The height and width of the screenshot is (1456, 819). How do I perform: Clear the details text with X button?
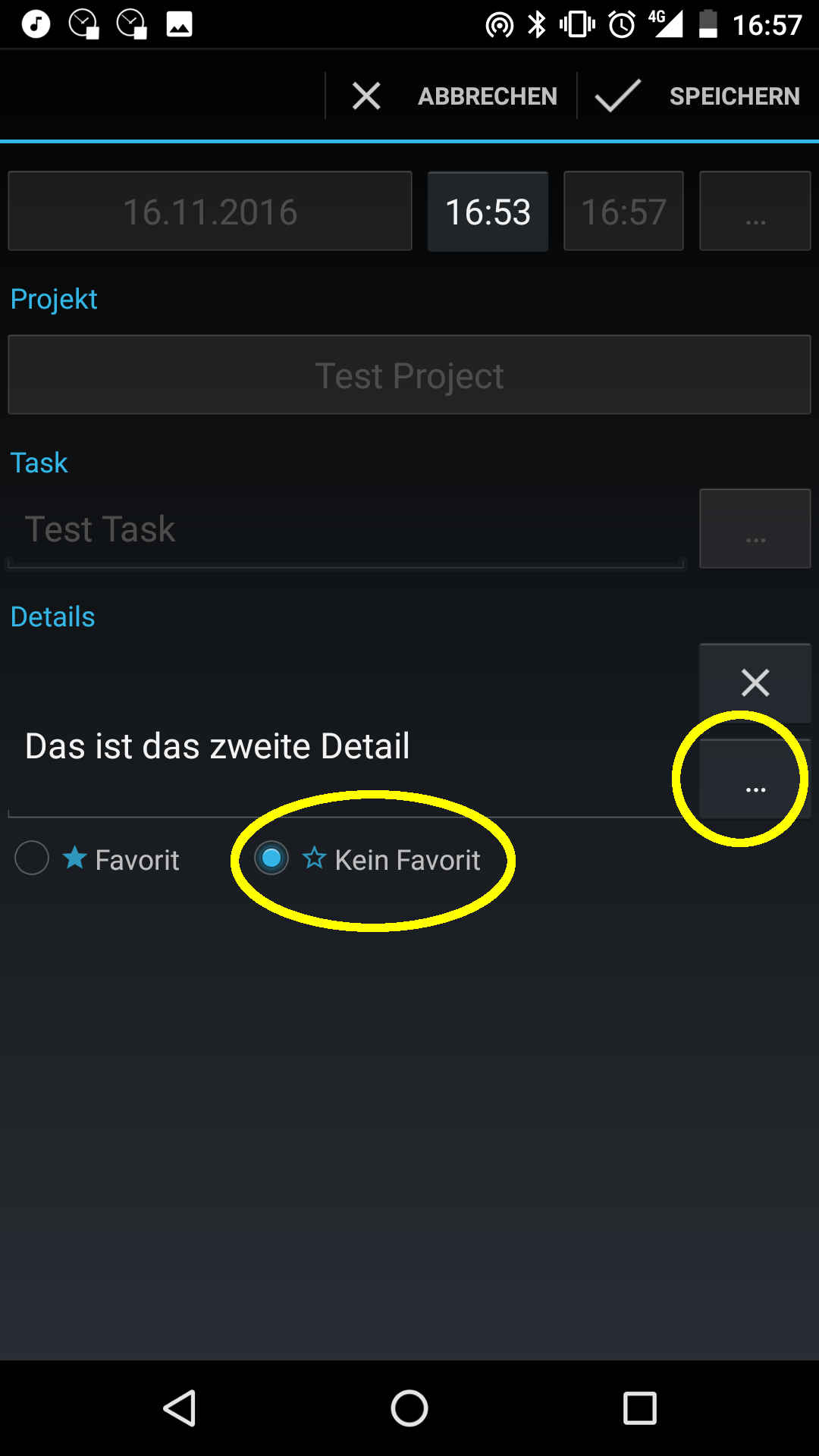755,682
